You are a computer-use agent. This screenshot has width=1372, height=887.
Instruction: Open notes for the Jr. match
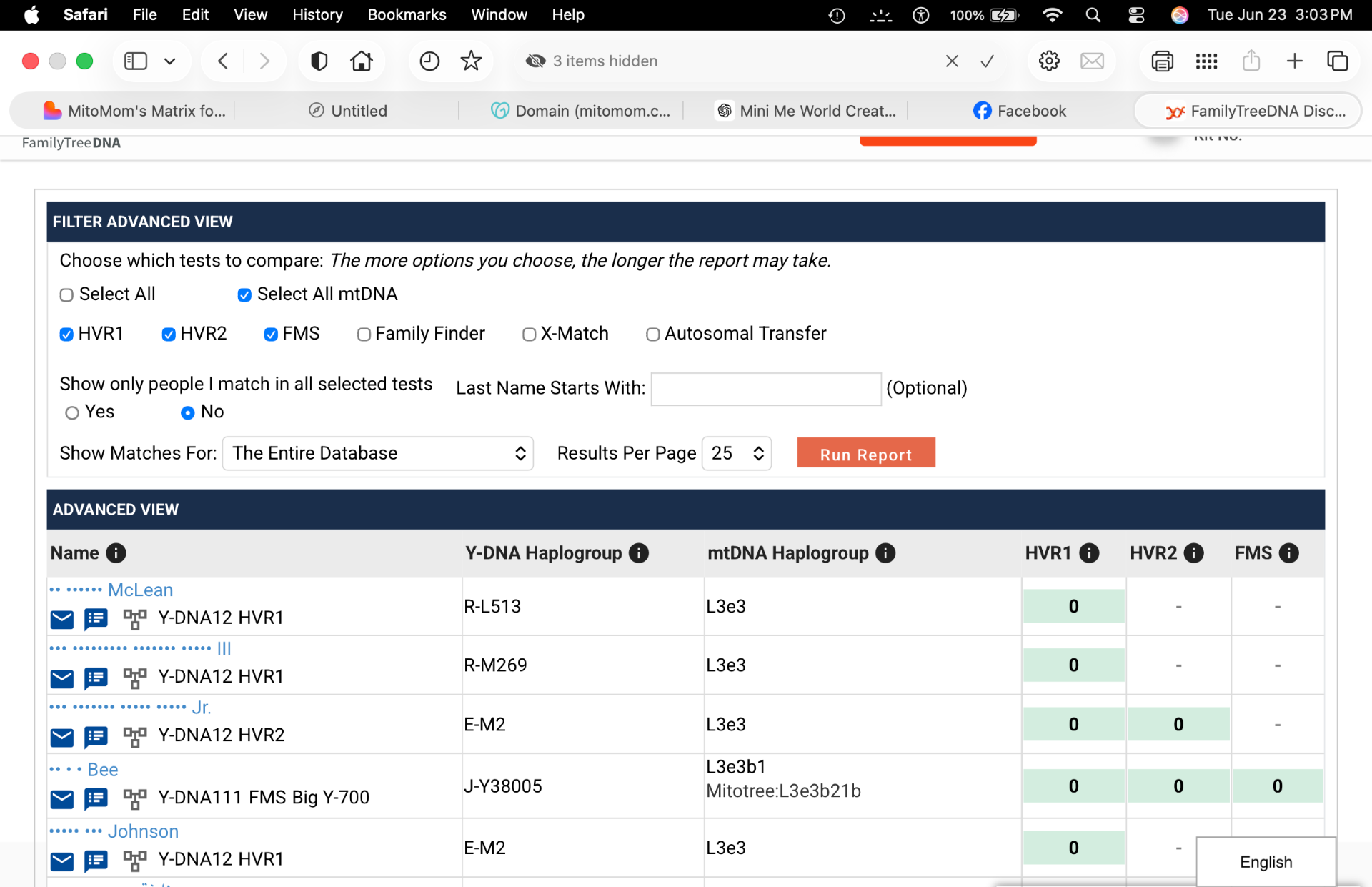coord(96,736)
